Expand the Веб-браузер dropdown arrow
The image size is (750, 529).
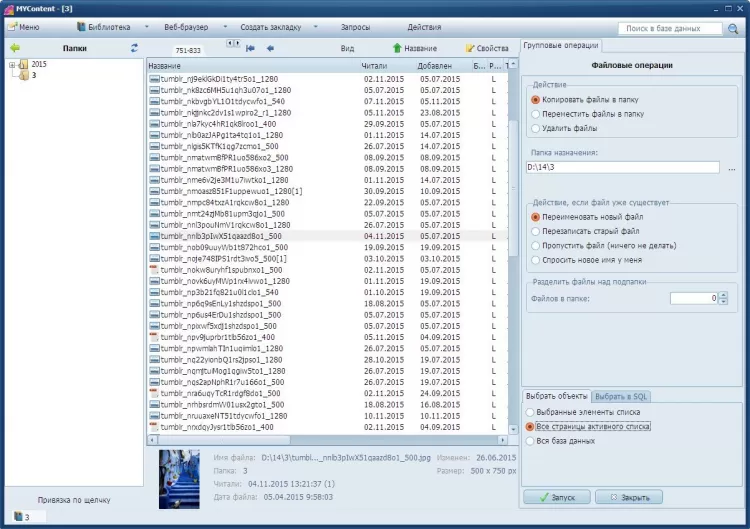pyautogui.click(x=225, y=27)
